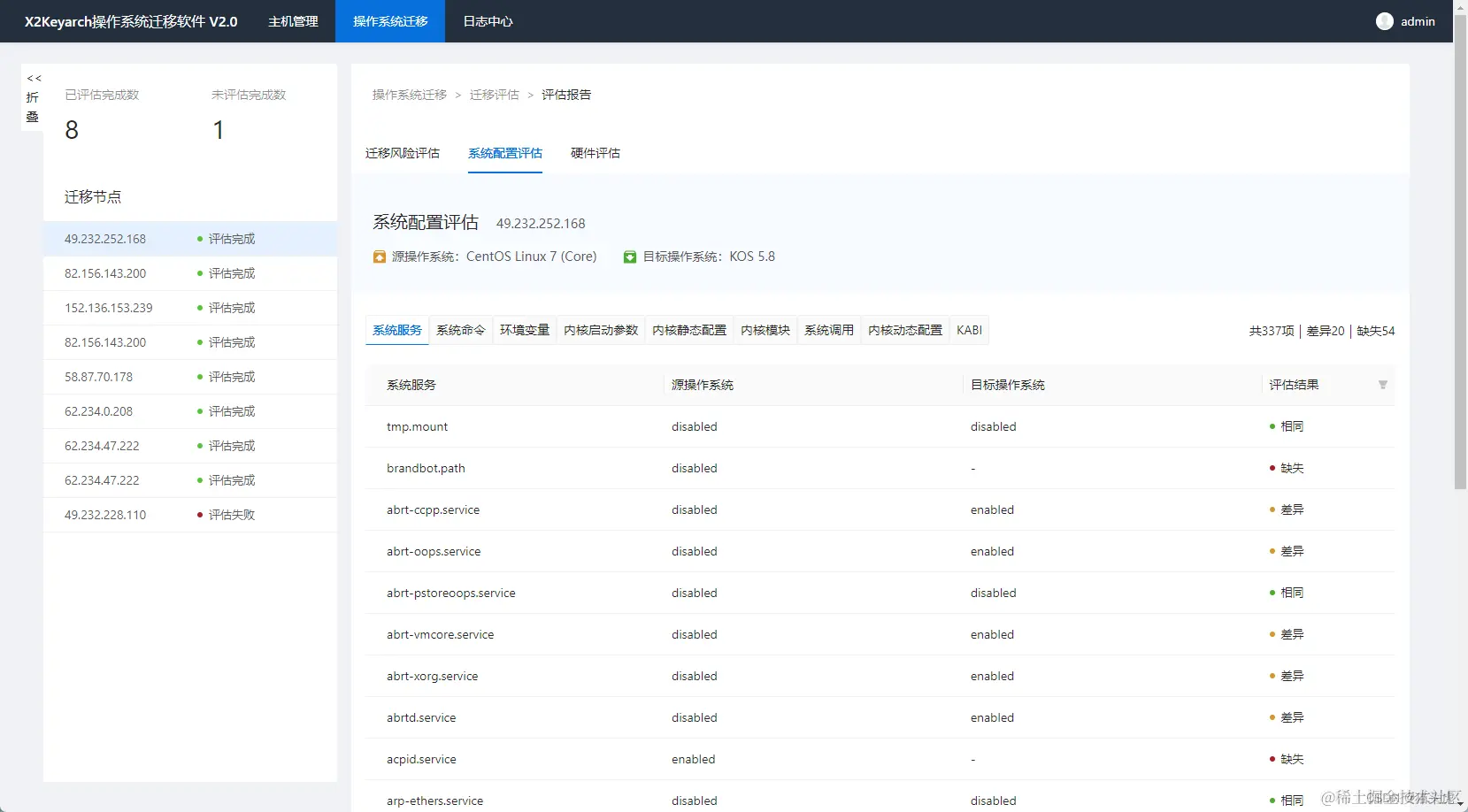
Task: Click the abrt-vmcore.service service name
Action: coord(440,634)
